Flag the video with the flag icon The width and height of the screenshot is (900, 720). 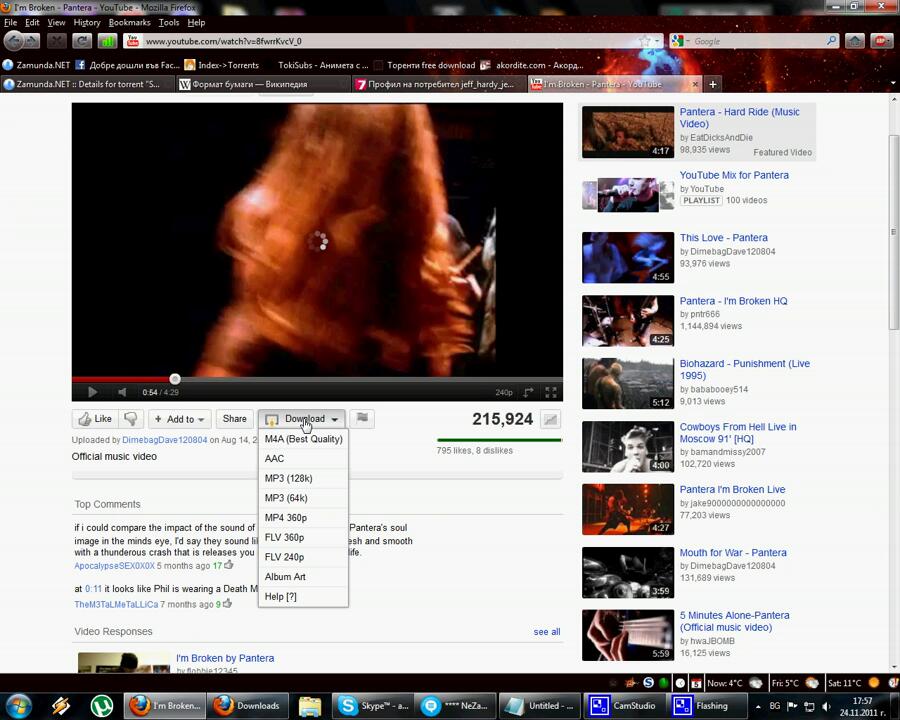(x=362, y=419)
